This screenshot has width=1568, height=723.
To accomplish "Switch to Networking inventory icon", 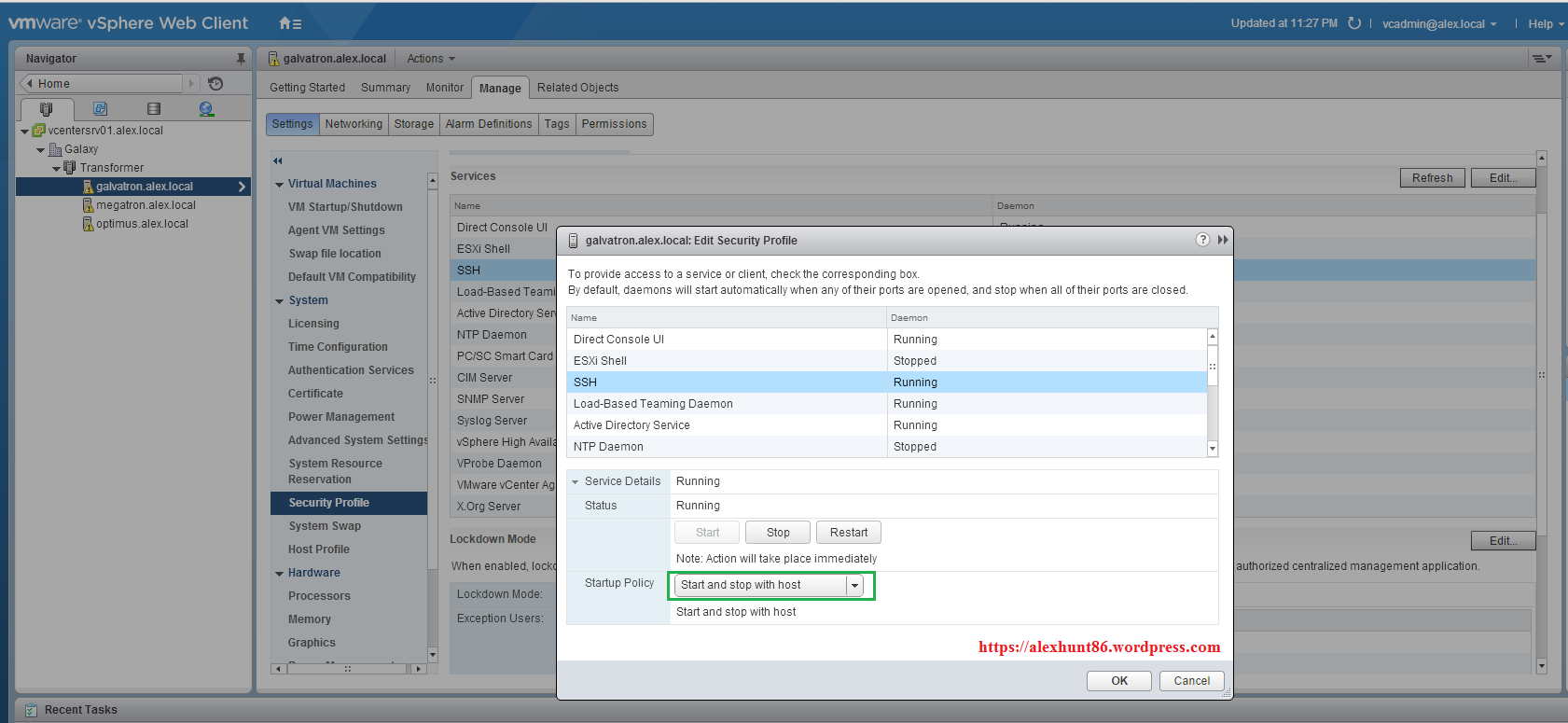I will click(x=206, y=109).
